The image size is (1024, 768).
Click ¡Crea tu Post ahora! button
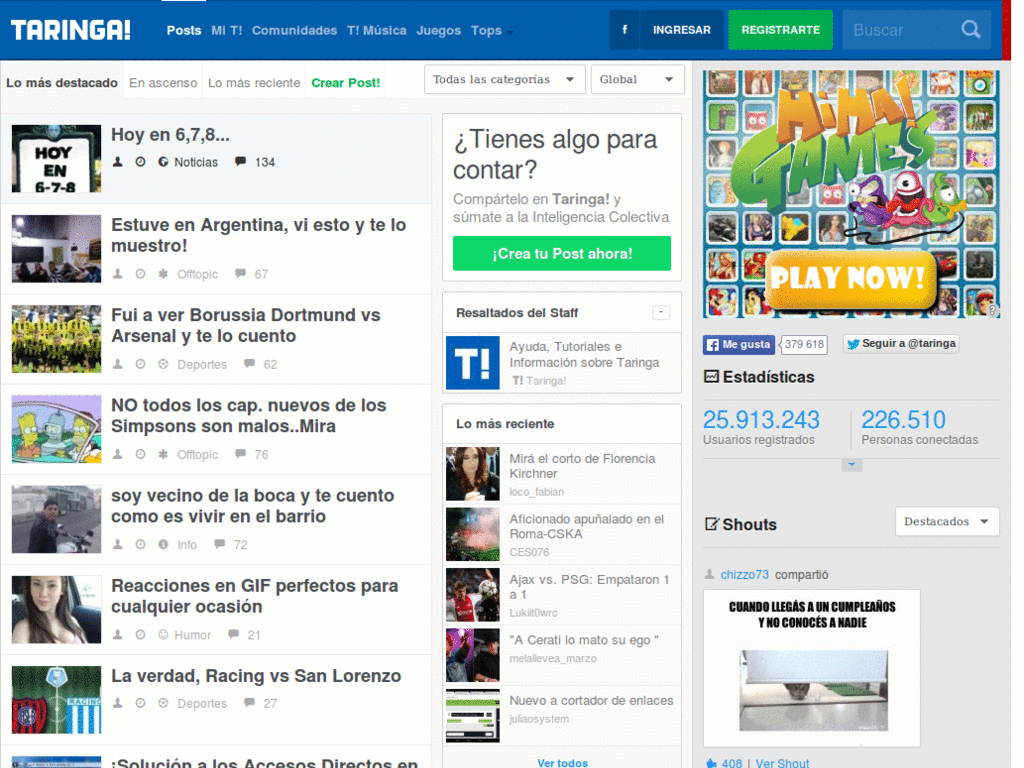click(562, 253)
